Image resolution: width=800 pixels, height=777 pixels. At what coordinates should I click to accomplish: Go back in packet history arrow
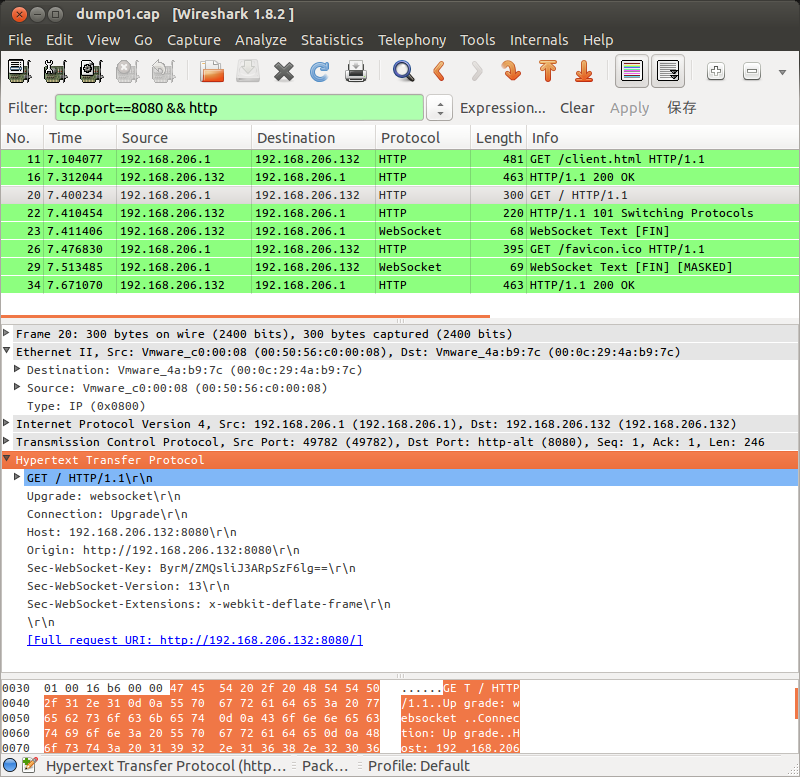439,71
